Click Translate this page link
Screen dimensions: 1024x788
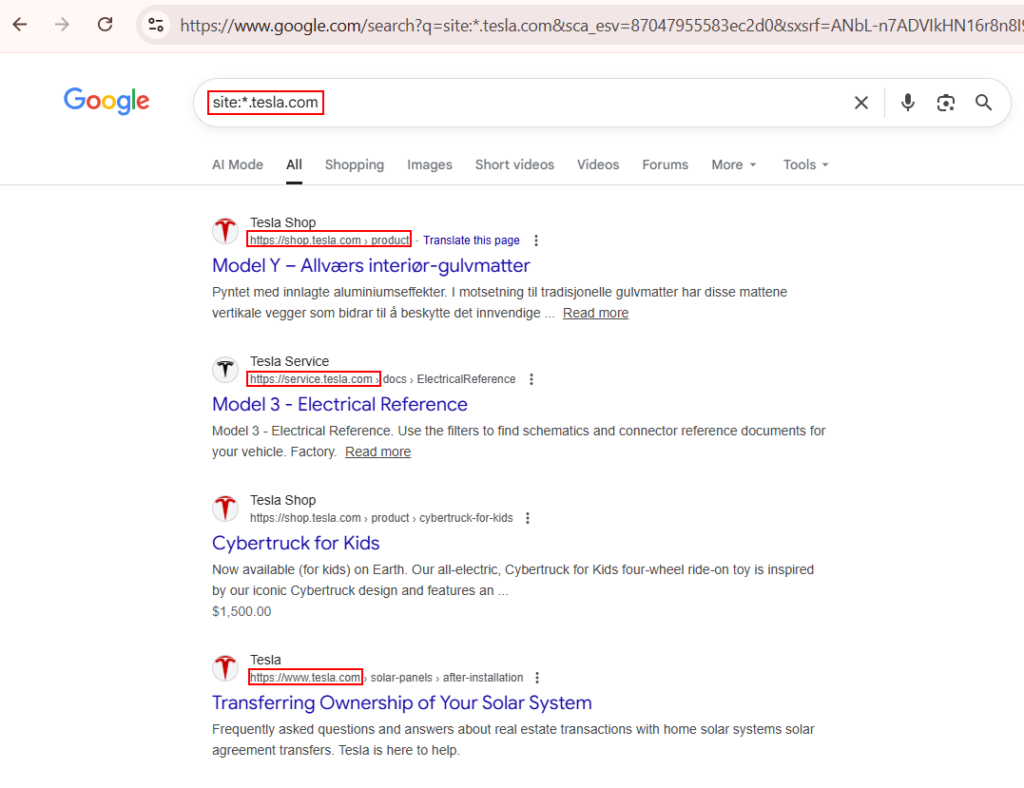[471, 241]
